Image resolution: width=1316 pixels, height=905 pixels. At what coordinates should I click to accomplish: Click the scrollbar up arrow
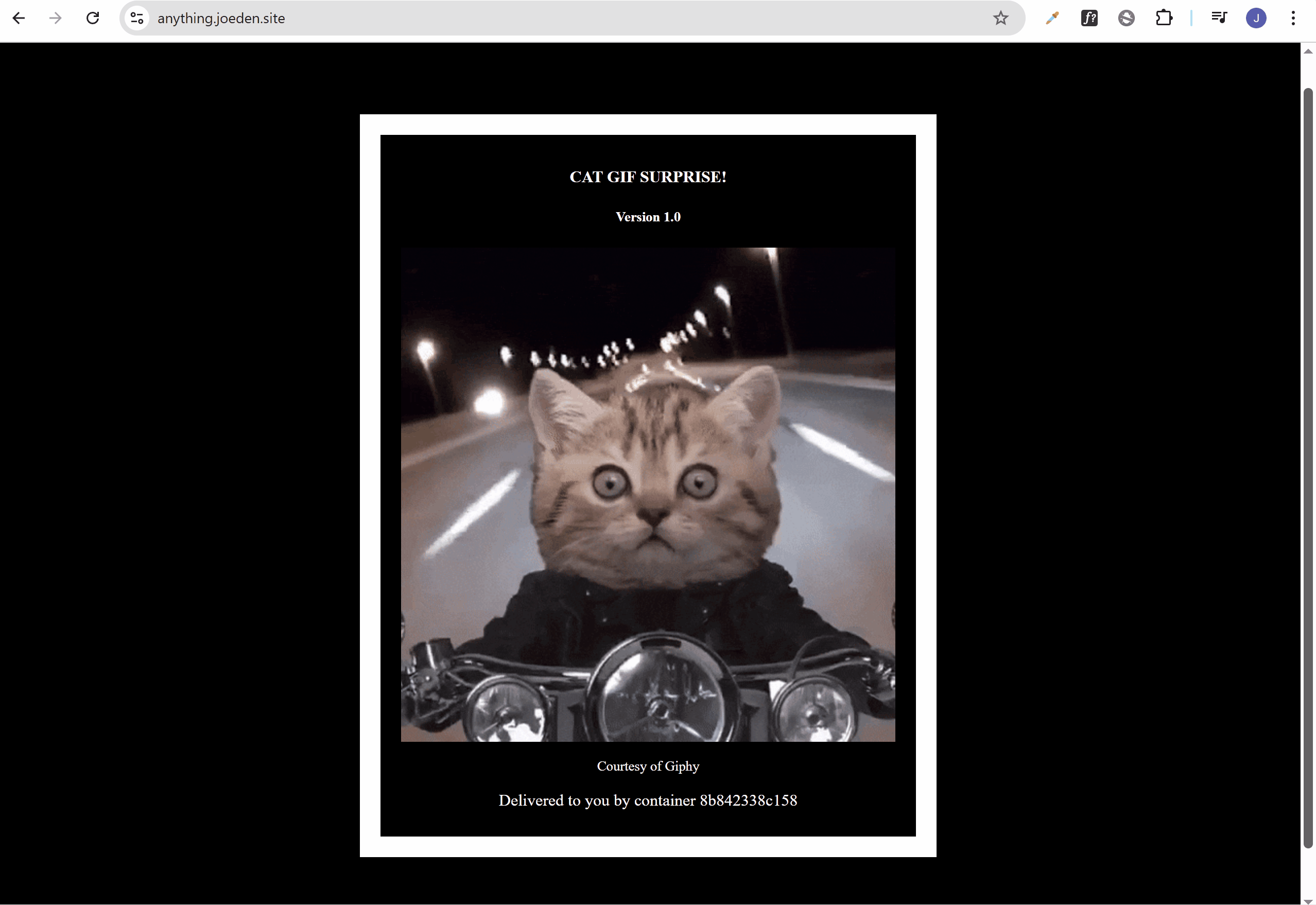(1308, 51)
